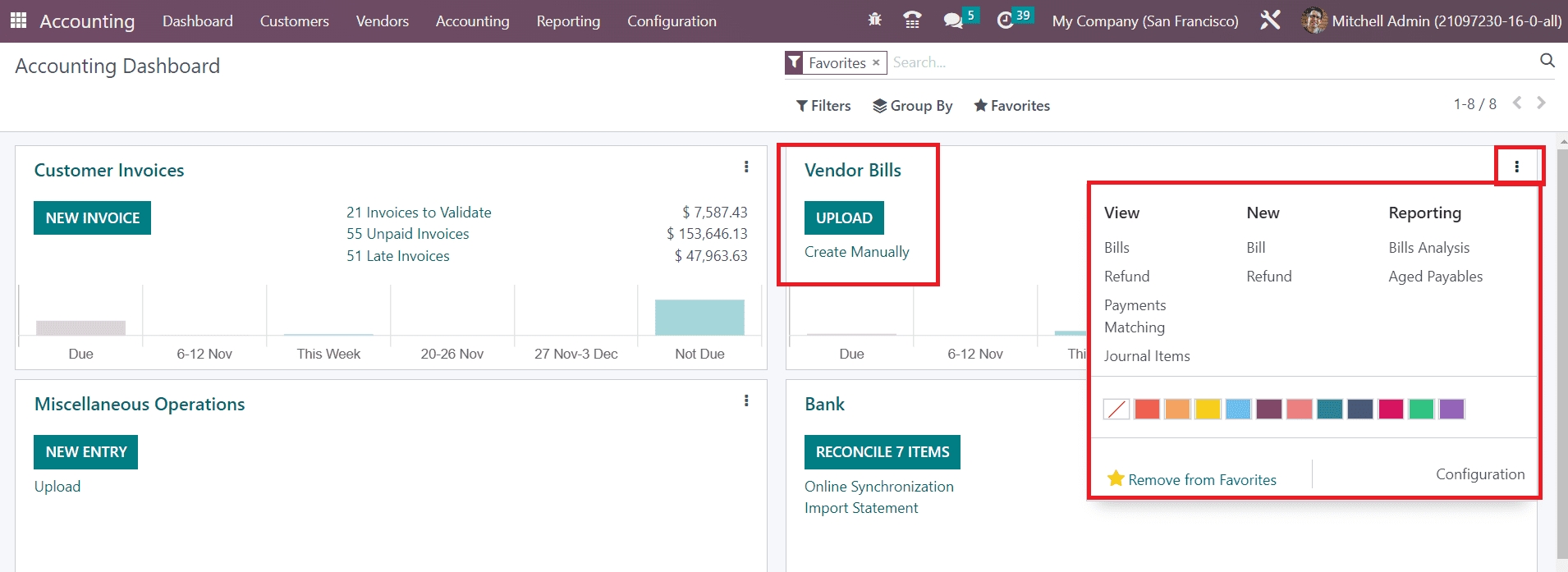Pick the yellow color swatch

click(x=1208, y=409)
